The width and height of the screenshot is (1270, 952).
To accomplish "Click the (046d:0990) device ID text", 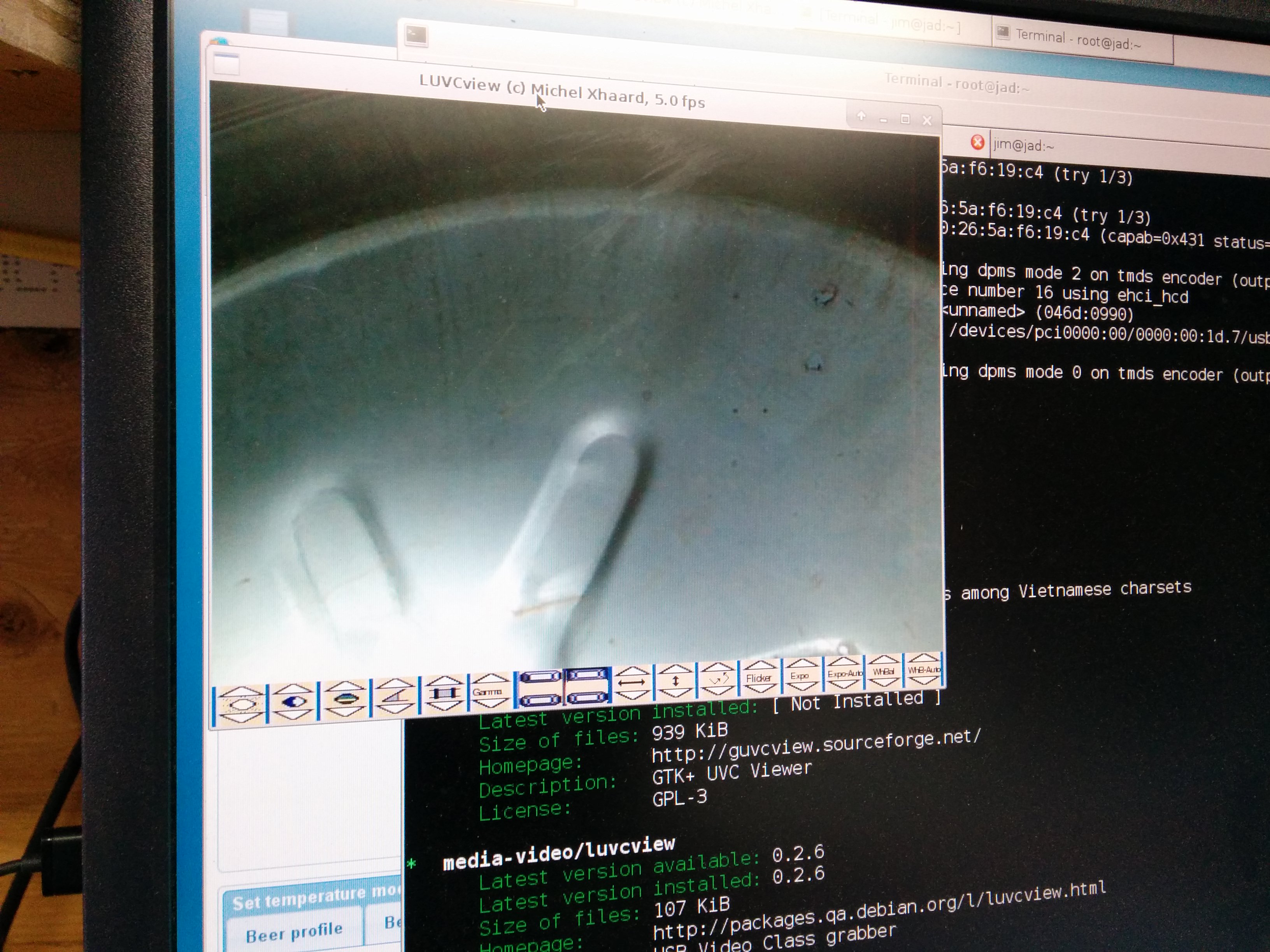I will (x=1085, y=313).
